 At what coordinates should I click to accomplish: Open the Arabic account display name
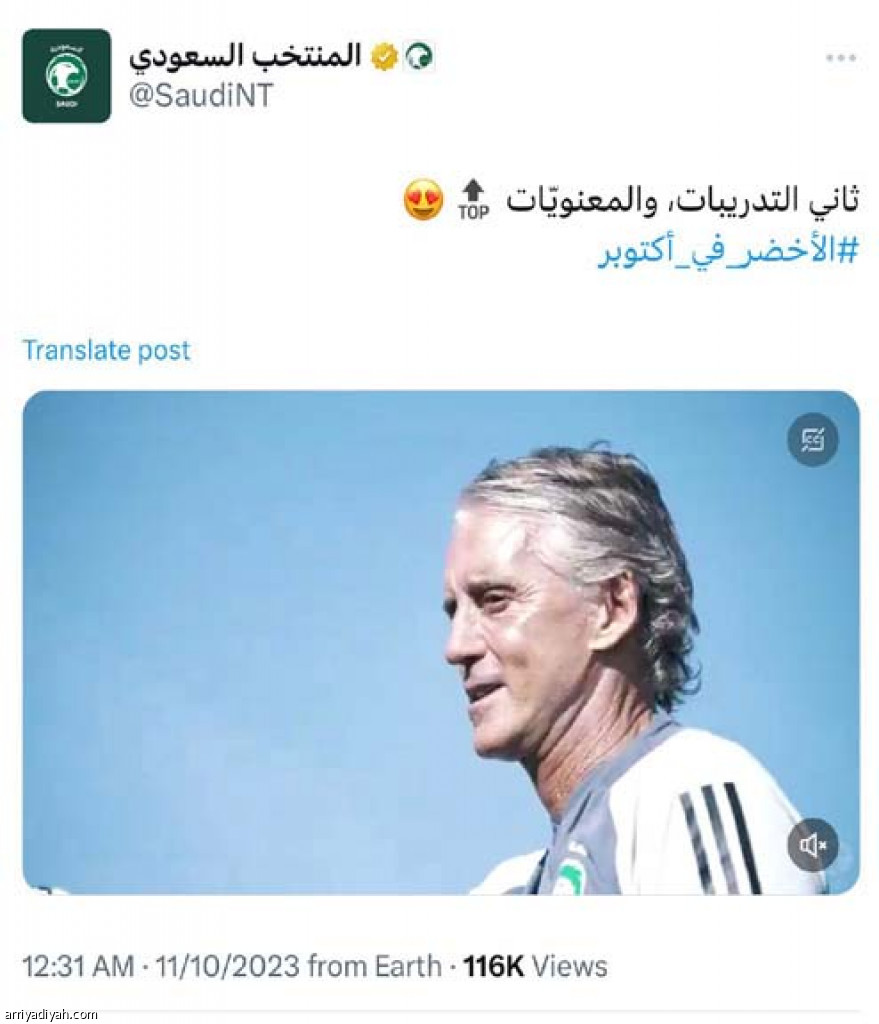tap(245, 56)
